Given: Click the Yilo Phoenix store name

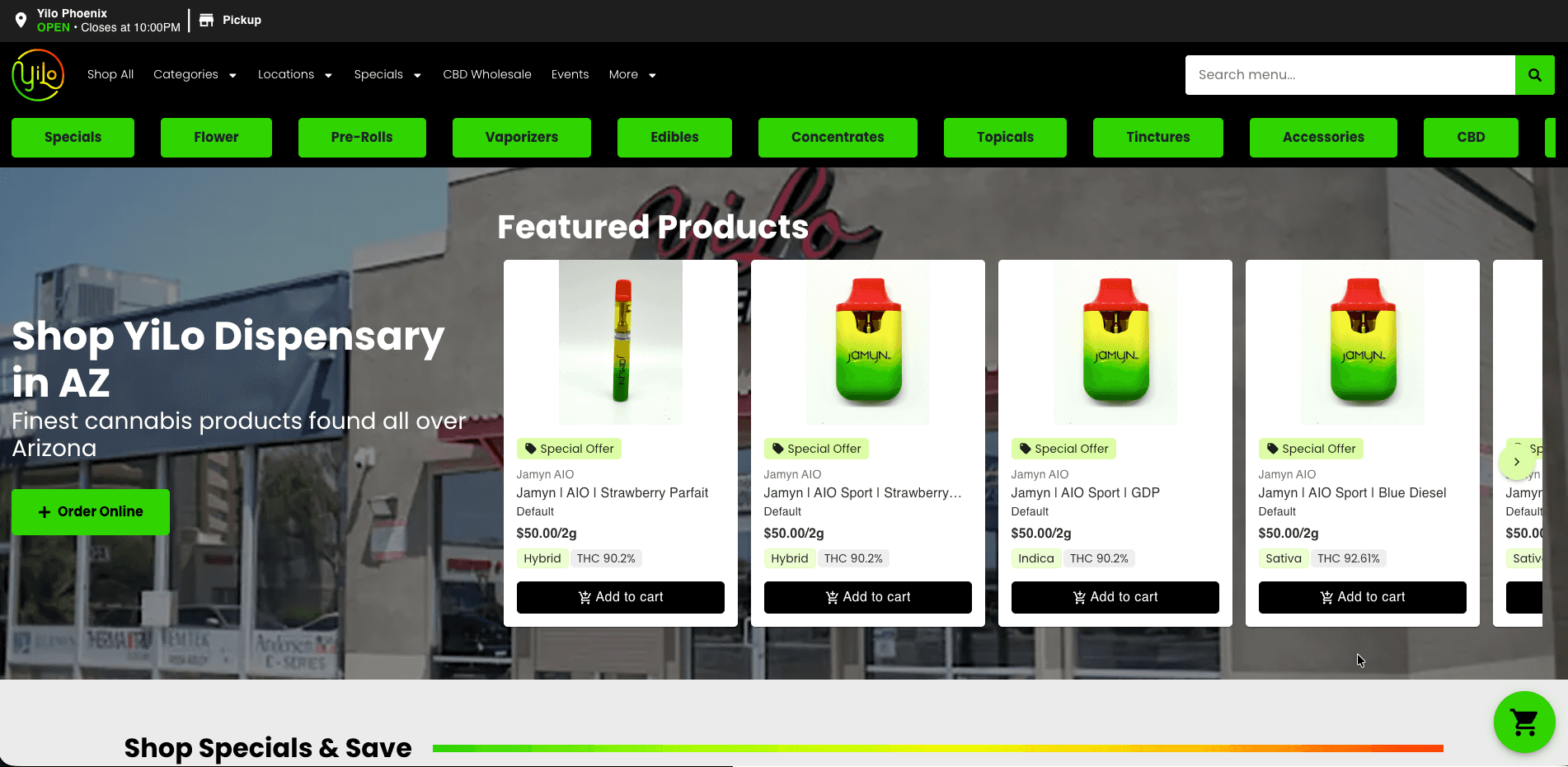Looking at the screenshot, I should [72, 13].
